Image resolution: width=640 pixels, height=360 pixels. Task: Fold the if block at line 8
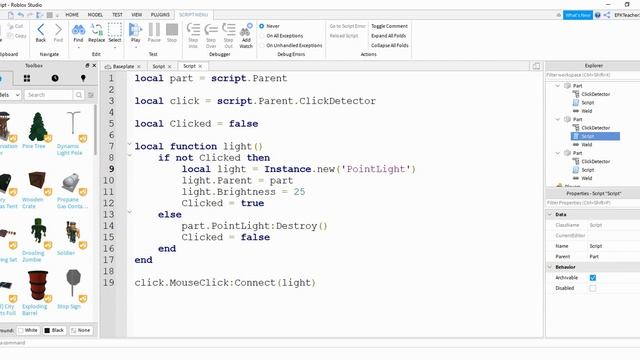click(129, 156)
